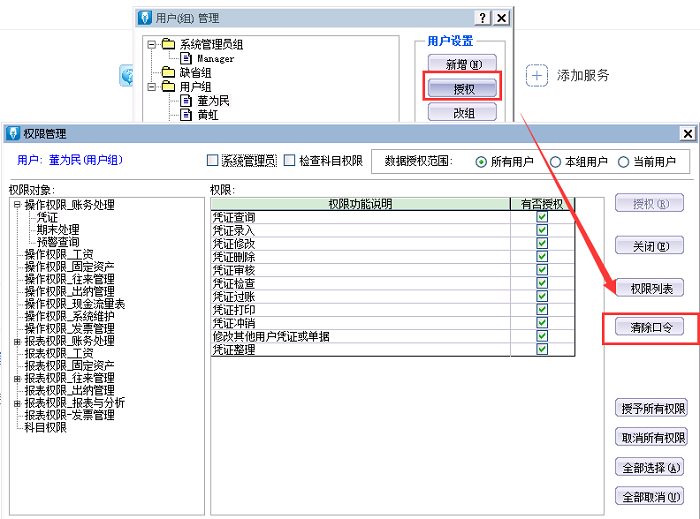Click the 系统管理员组 folder icon
Screen dimensions: 700x519
168,44
